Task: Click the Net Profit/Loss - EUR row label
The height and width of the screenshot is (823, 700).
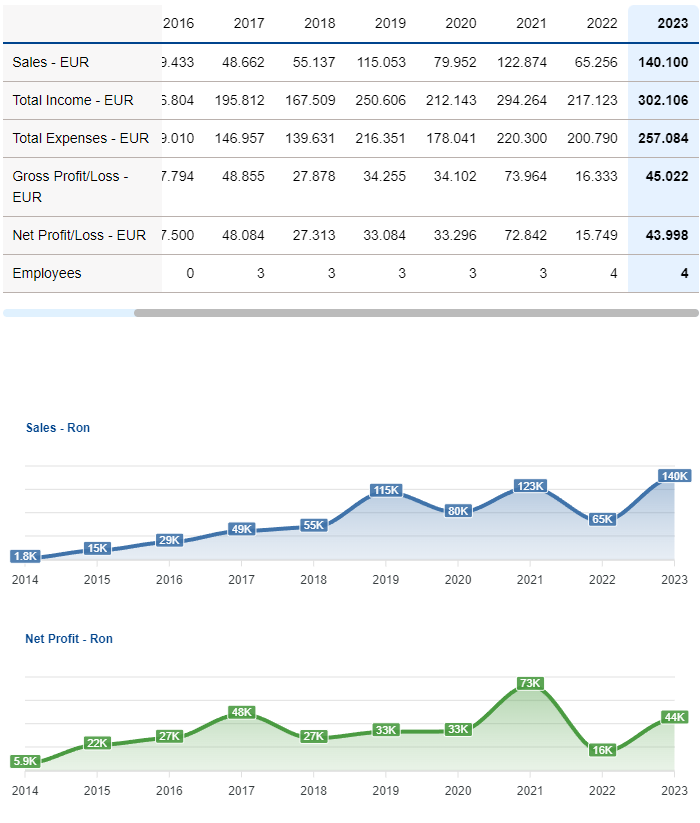Action: 79,235
